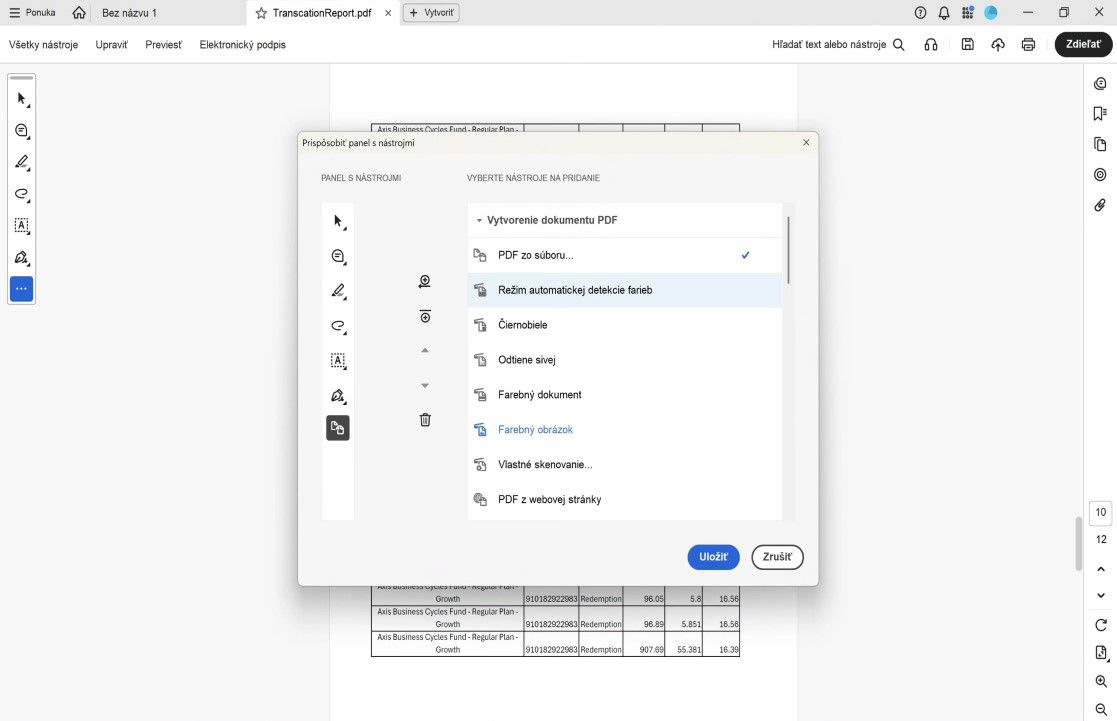The image size is (1117, 721).
Task: Open the user profile avatar
Action: (x=991, y=13)
